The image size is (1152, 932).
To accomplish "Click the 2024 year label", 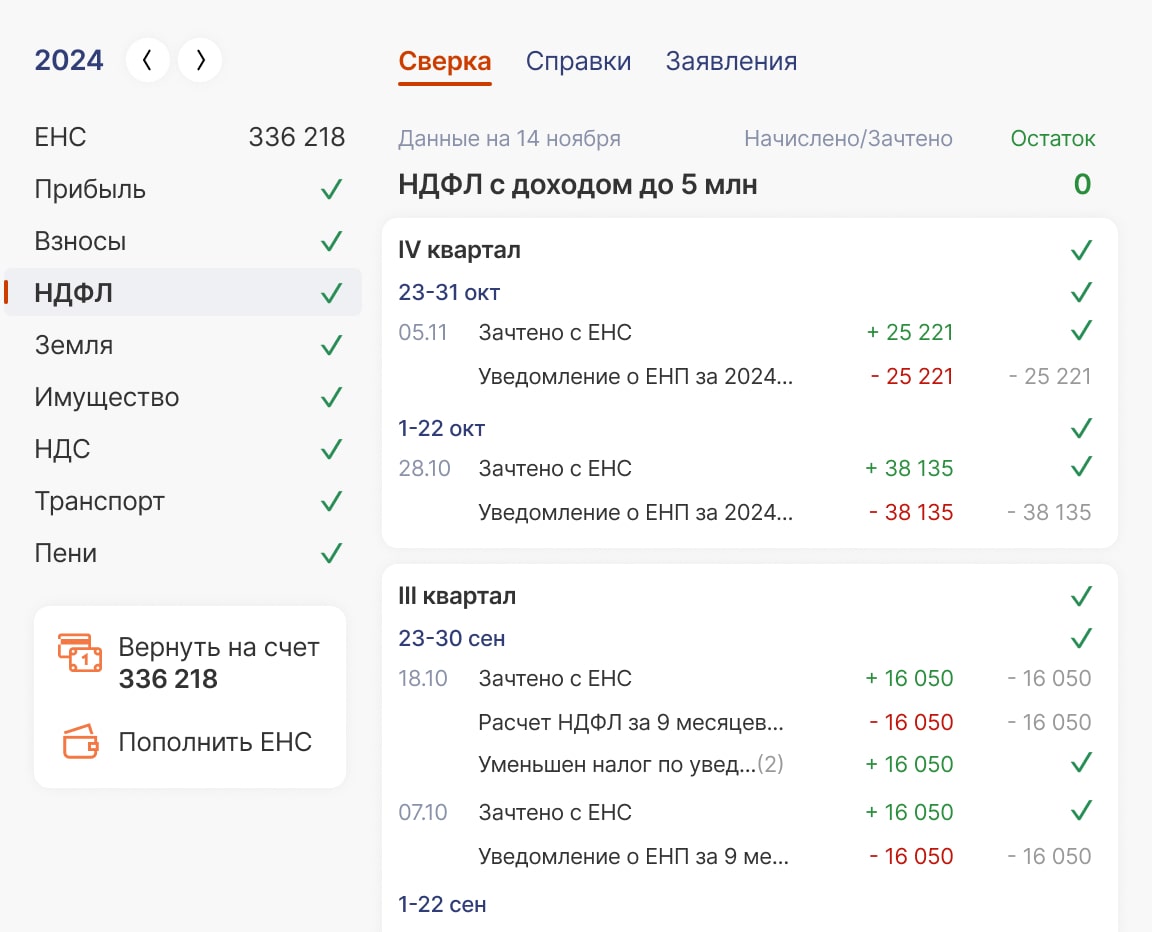I will coord(69,60).
